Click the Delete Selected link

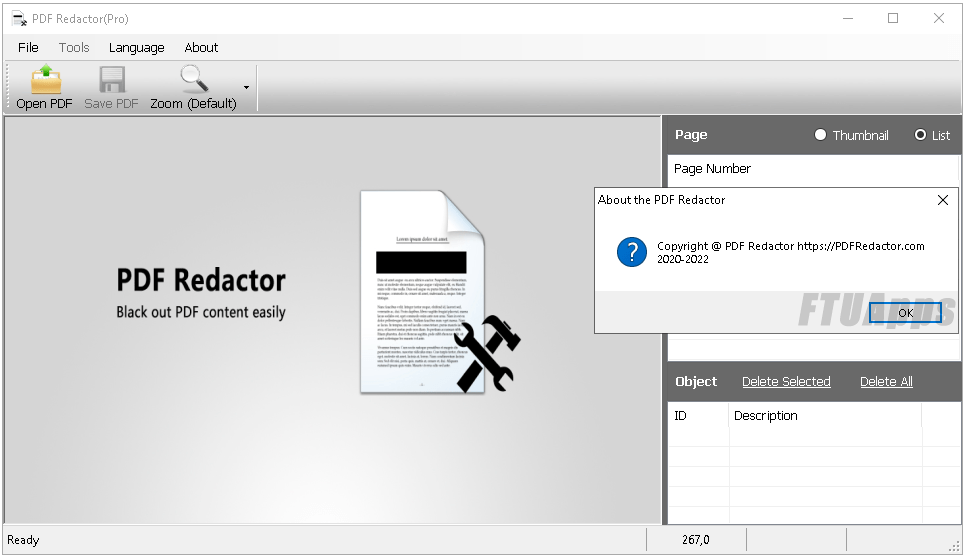coord(786,381)
